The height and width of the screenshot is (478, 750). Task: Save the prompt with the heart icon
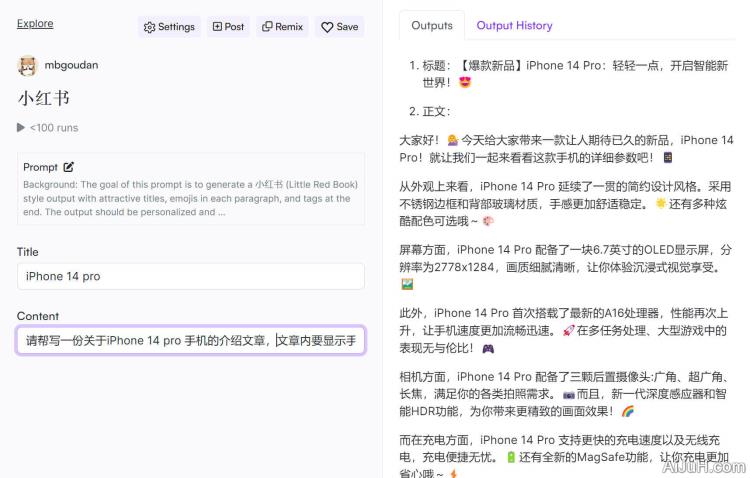[339, 27]
